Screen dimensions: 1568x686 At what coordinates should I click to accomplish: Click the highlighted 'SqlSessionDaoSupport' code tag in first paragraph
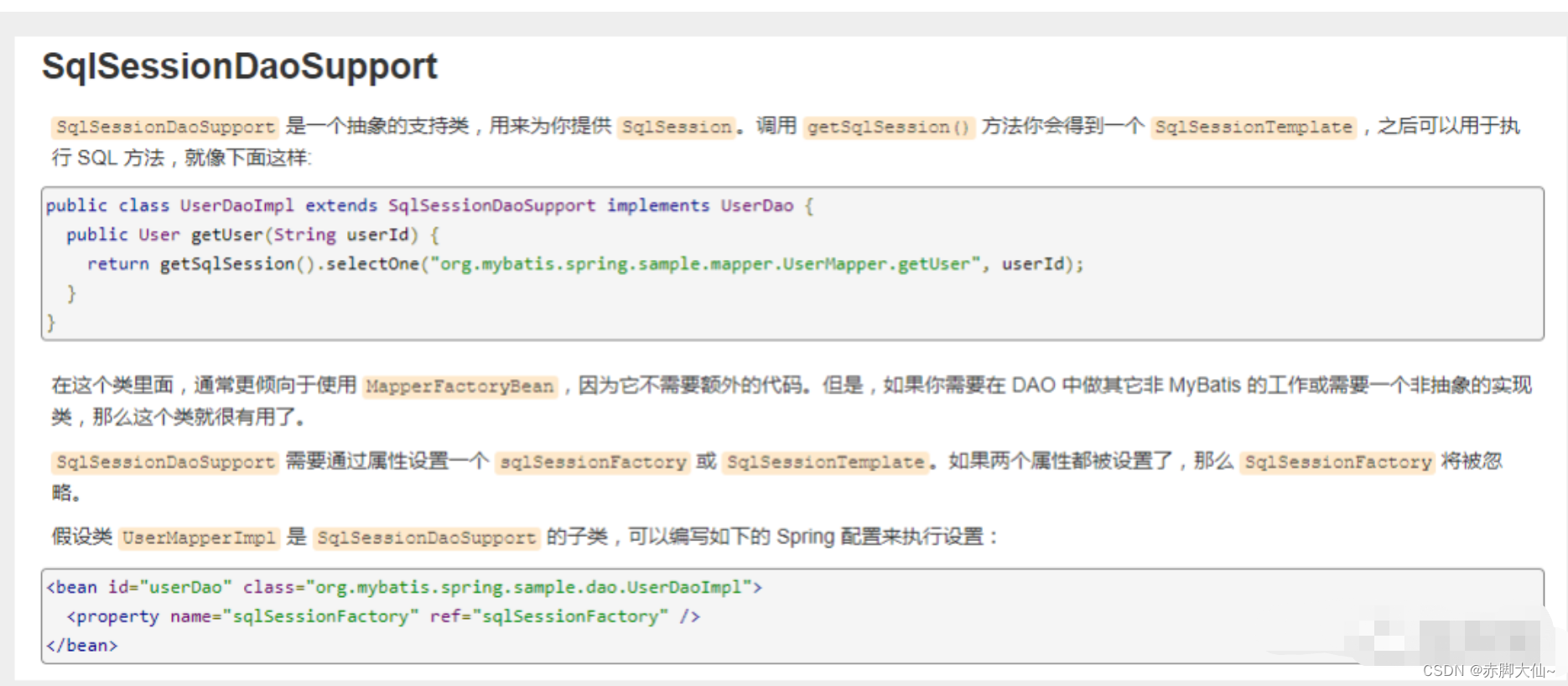pyautogui.click(x=165, y=127)
